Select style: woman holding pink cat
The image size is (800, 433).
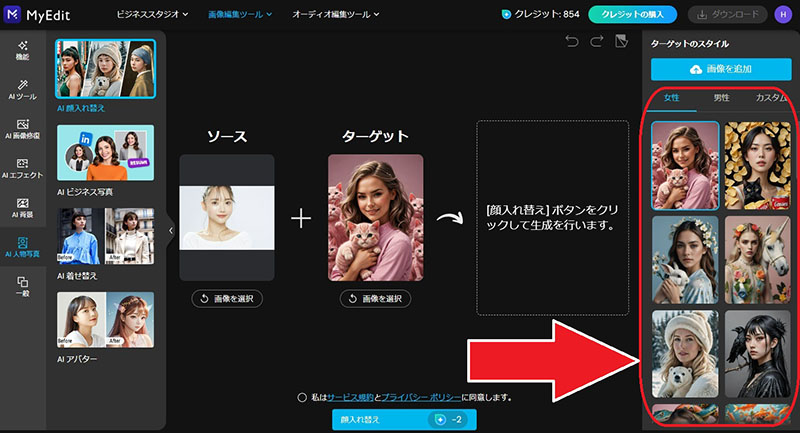pos(685,166)
